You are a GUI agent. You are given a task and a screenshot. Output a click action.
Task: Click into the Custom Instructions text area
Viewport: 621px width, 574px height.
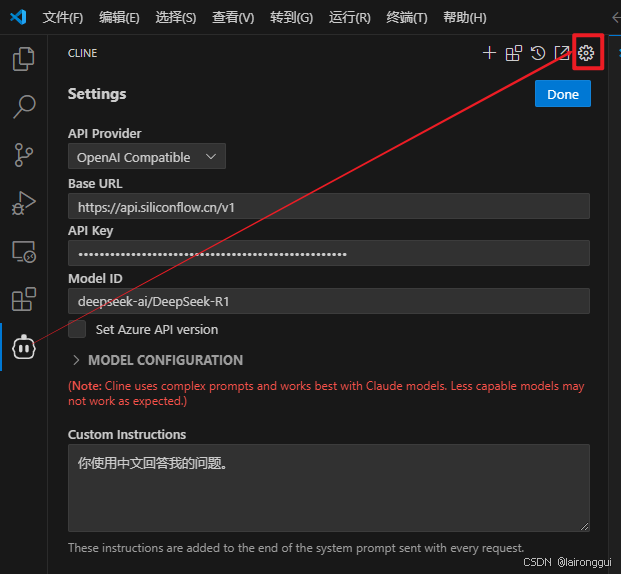pos(329,488)
